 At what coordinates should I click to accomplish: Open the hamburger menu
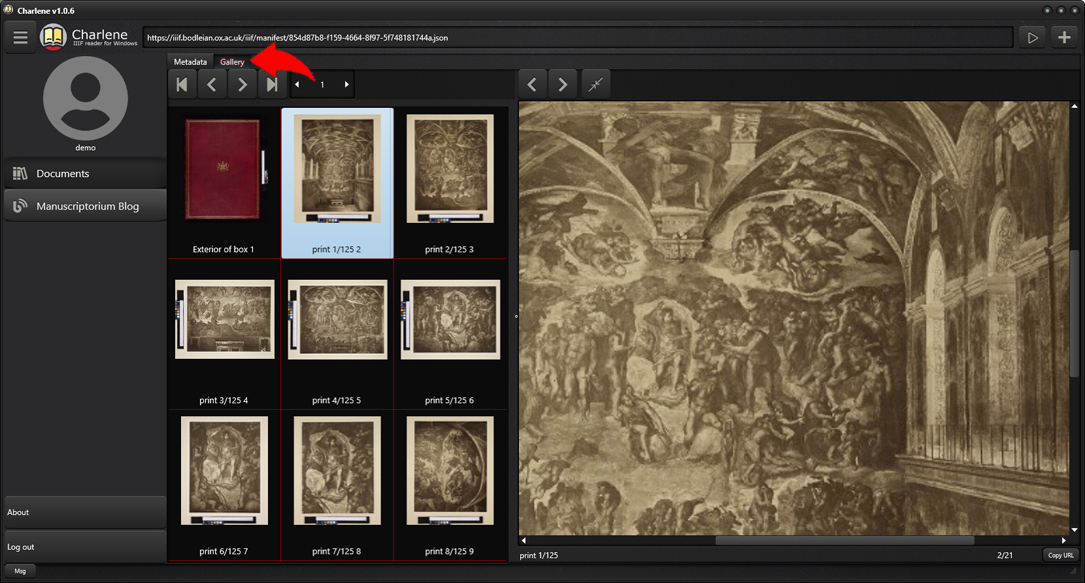pyautogui.click(x=20, y=37)
